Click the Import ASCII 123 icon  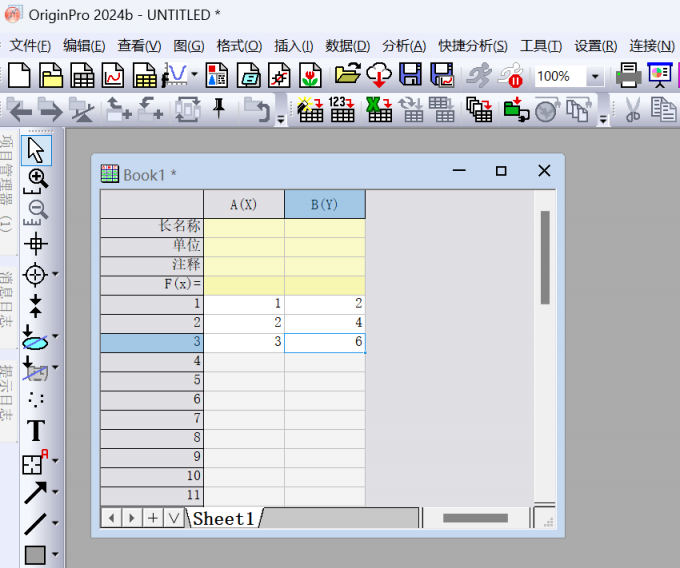342,109
